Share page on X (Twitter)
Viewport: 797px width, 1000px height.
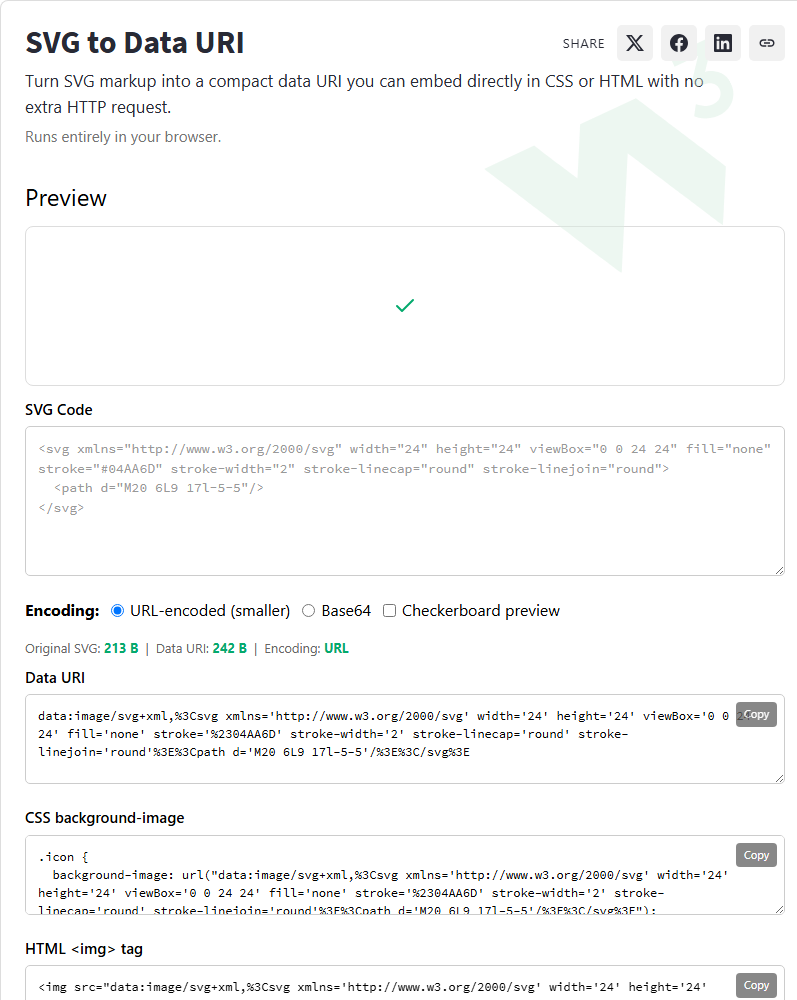coord(634,43)
